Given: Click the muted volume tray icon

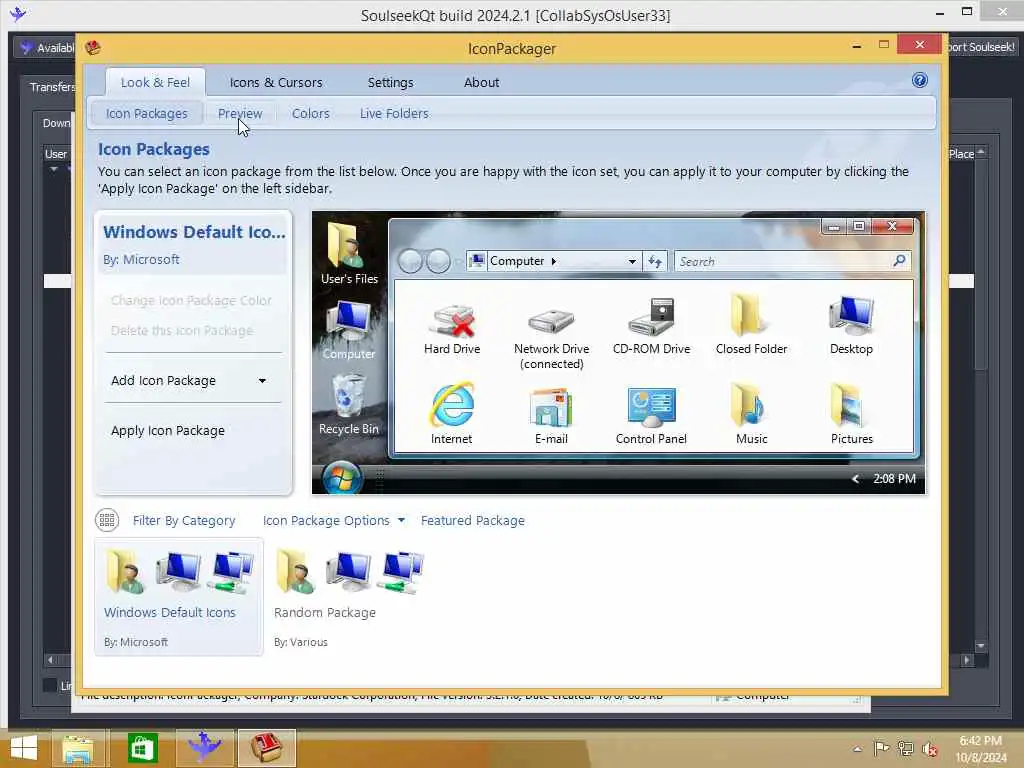Looking at the screenshot, I should coord(930,749).
